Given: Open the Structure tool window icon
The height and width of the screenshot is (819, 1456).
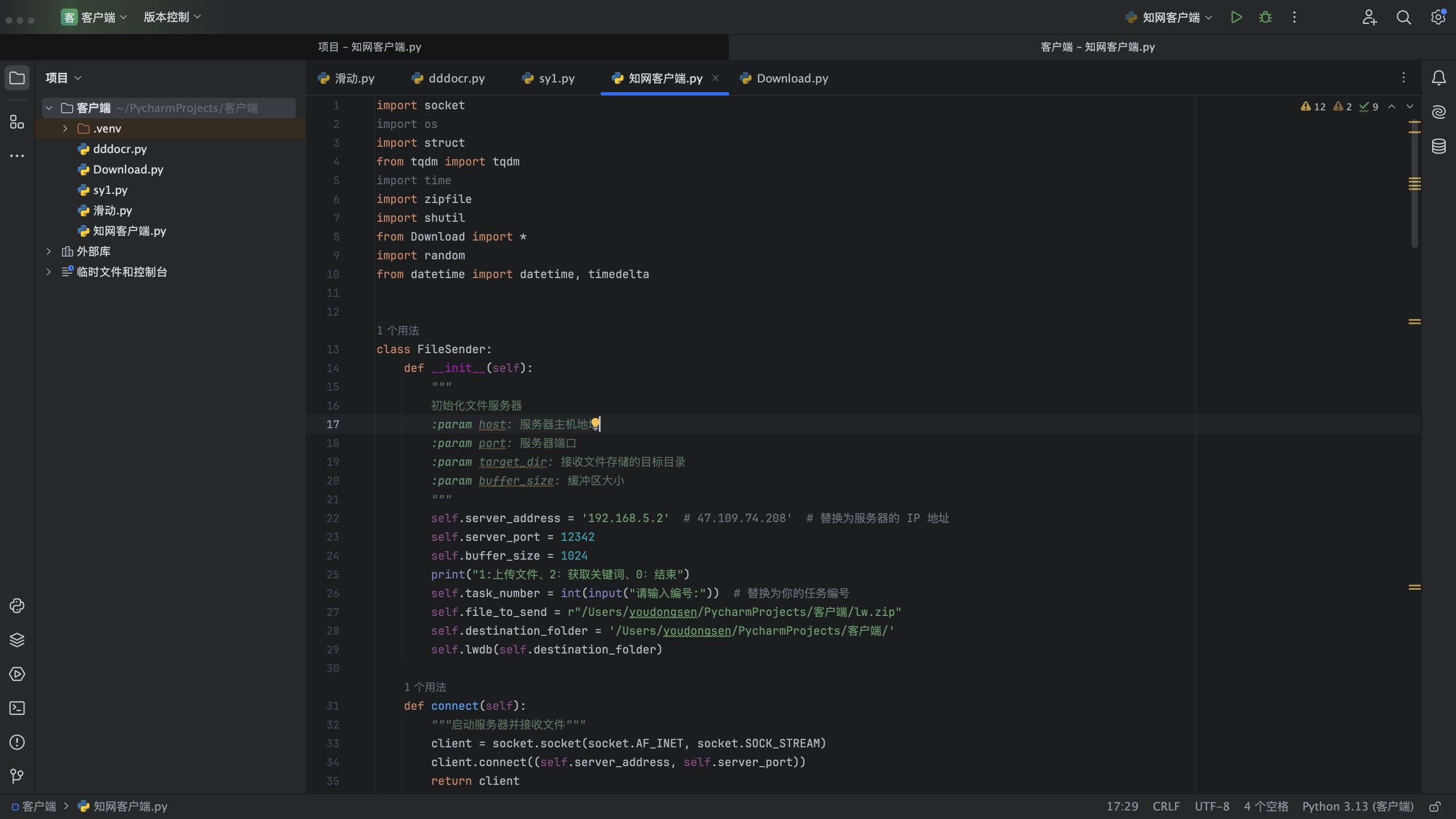Looking at the screenshot, I should (17, 122).
